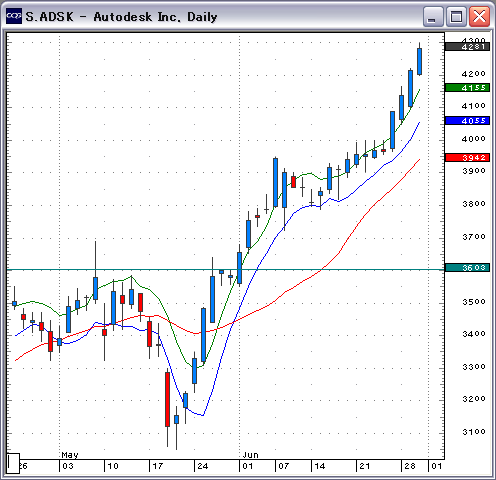
Task: Click the large red candle after May 17
Action: pos(167,399)
